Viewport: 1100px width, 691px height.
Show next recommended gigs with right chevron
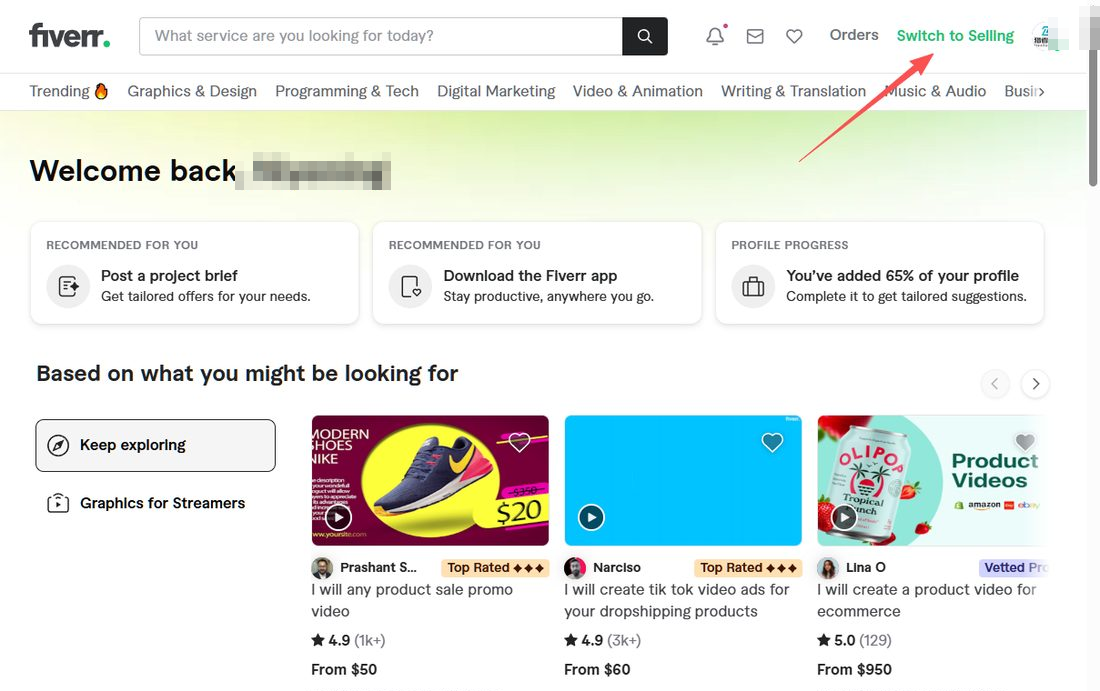(x=1035, y=384)
